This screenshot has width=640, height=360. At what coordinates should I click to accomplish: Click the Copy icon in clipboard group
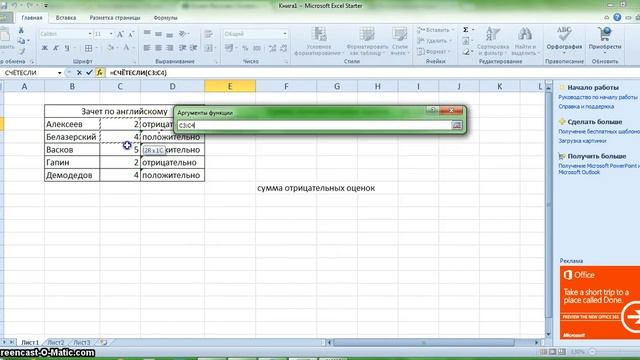click(x=21, y=41)
